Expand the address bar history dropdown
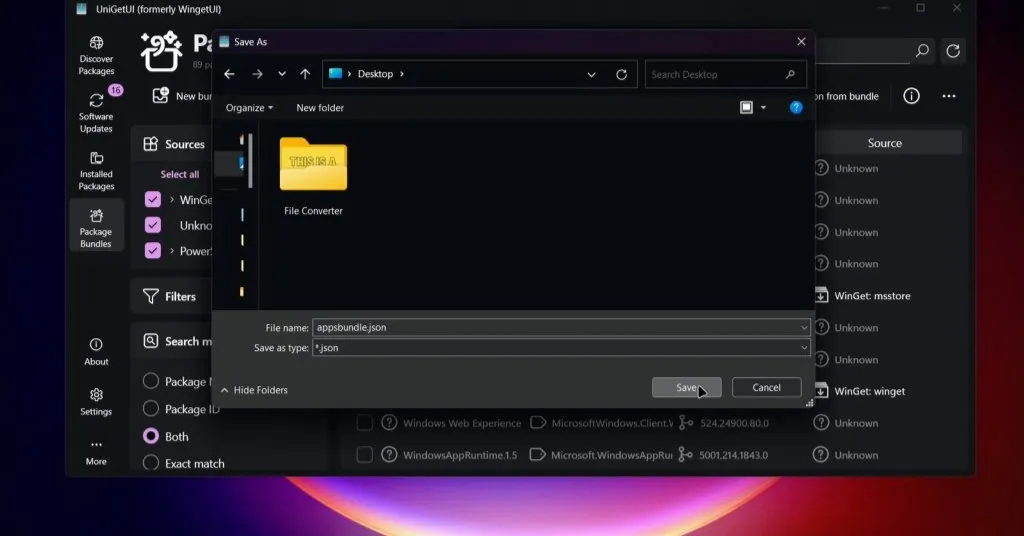Image resolution: width=1024 pixels, height=536 pixels. pos(591,74)
